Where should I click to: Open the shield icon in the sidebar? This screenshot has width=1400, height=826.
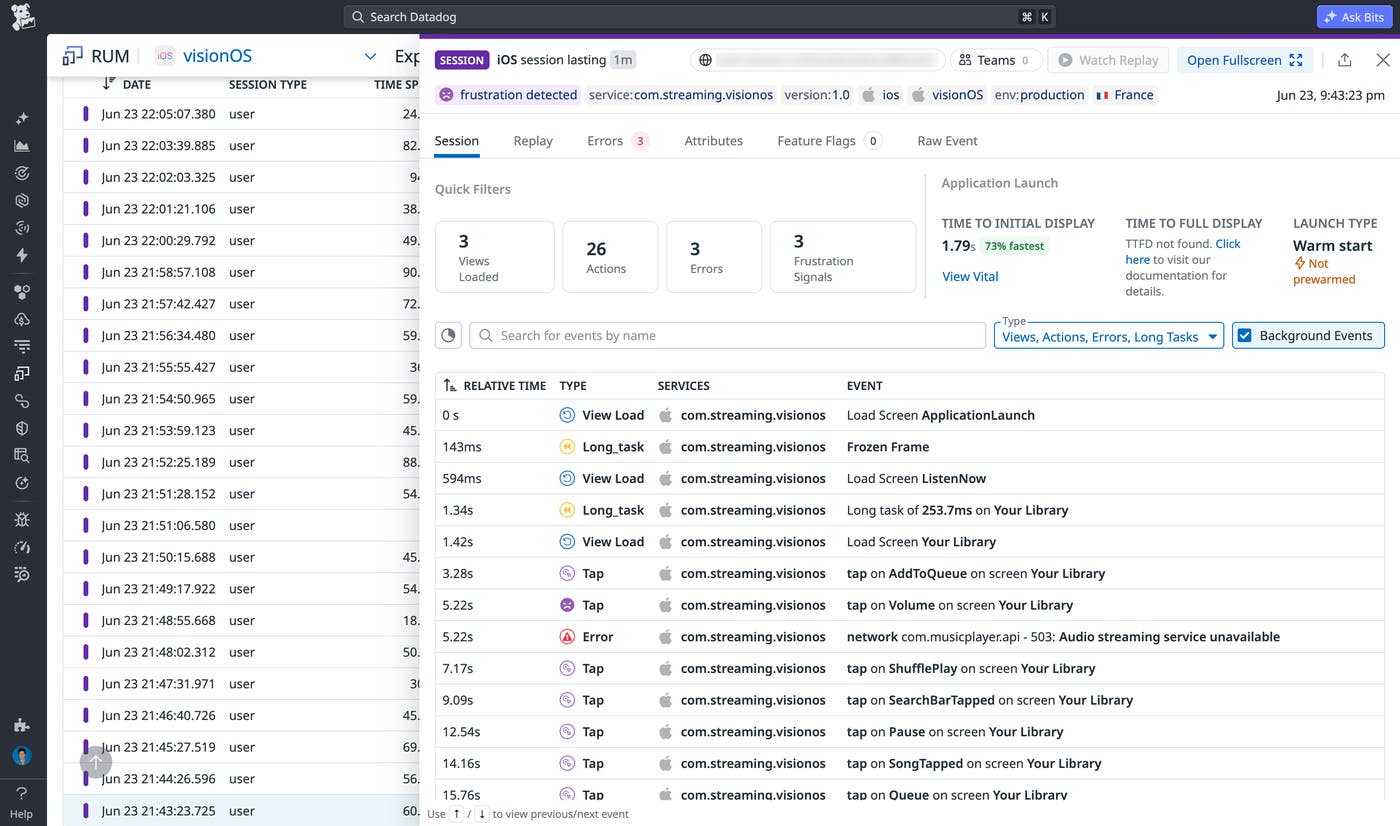point(22,428)
